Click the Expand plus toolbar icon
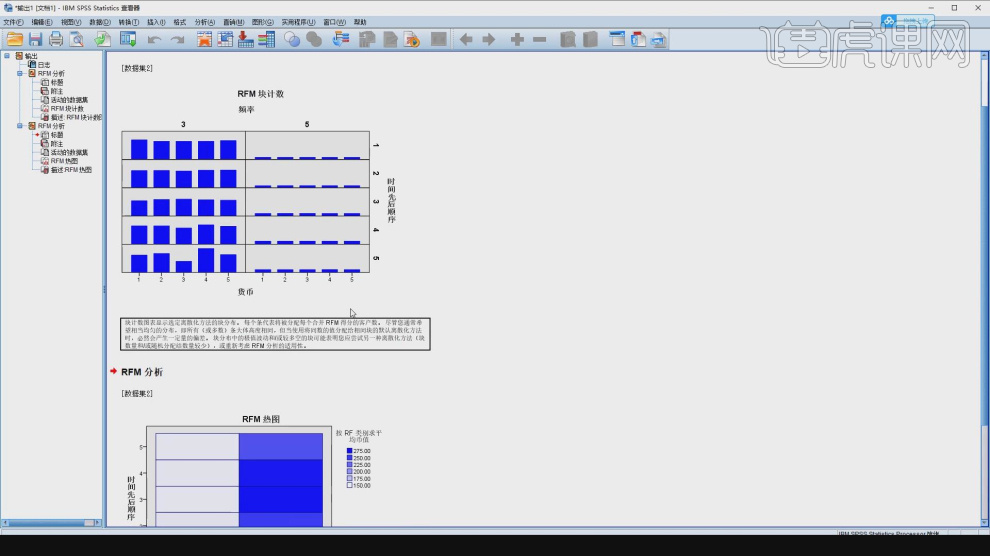The width and height of the screenshot is (990, 556). (517, 39)
